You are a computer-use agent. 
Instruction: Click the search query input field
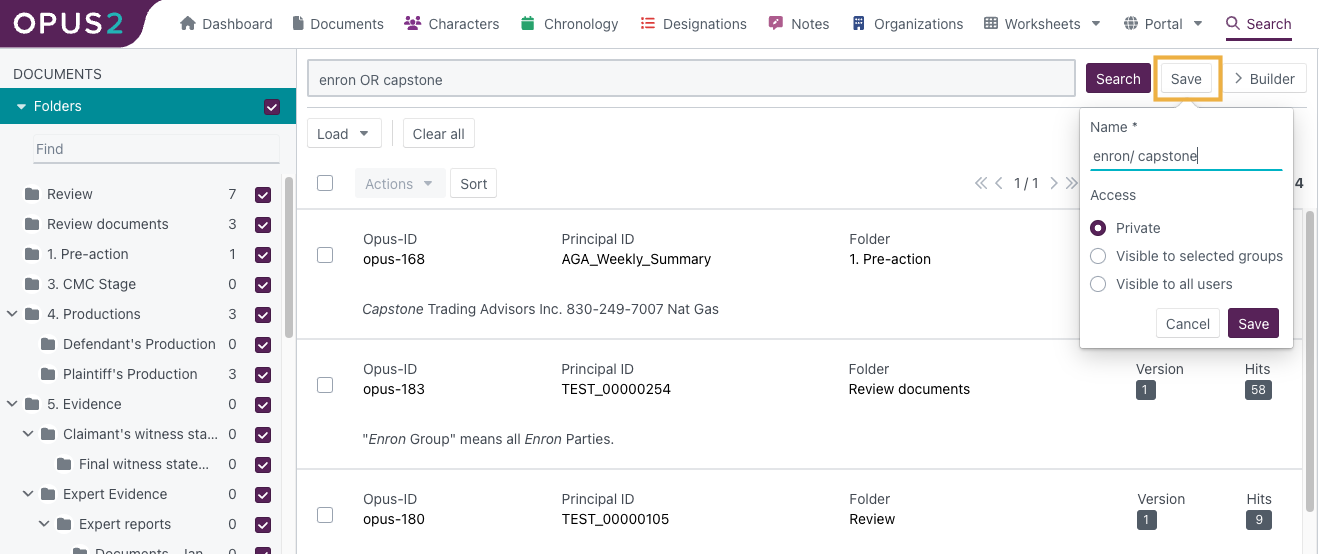click(x=691, y=79)
